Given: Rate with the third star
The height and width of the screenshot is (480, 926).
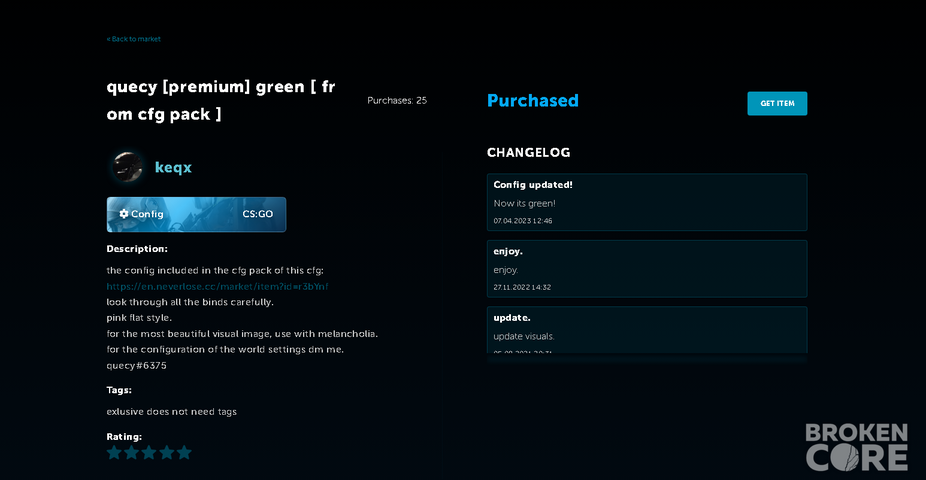Looking at the screenshot, I should pos(149,453).
